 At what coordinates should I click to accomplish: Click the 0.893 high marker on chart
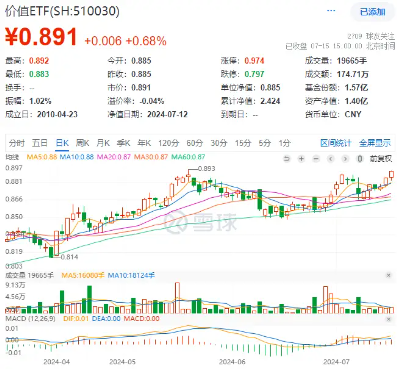tap(206, 169)
